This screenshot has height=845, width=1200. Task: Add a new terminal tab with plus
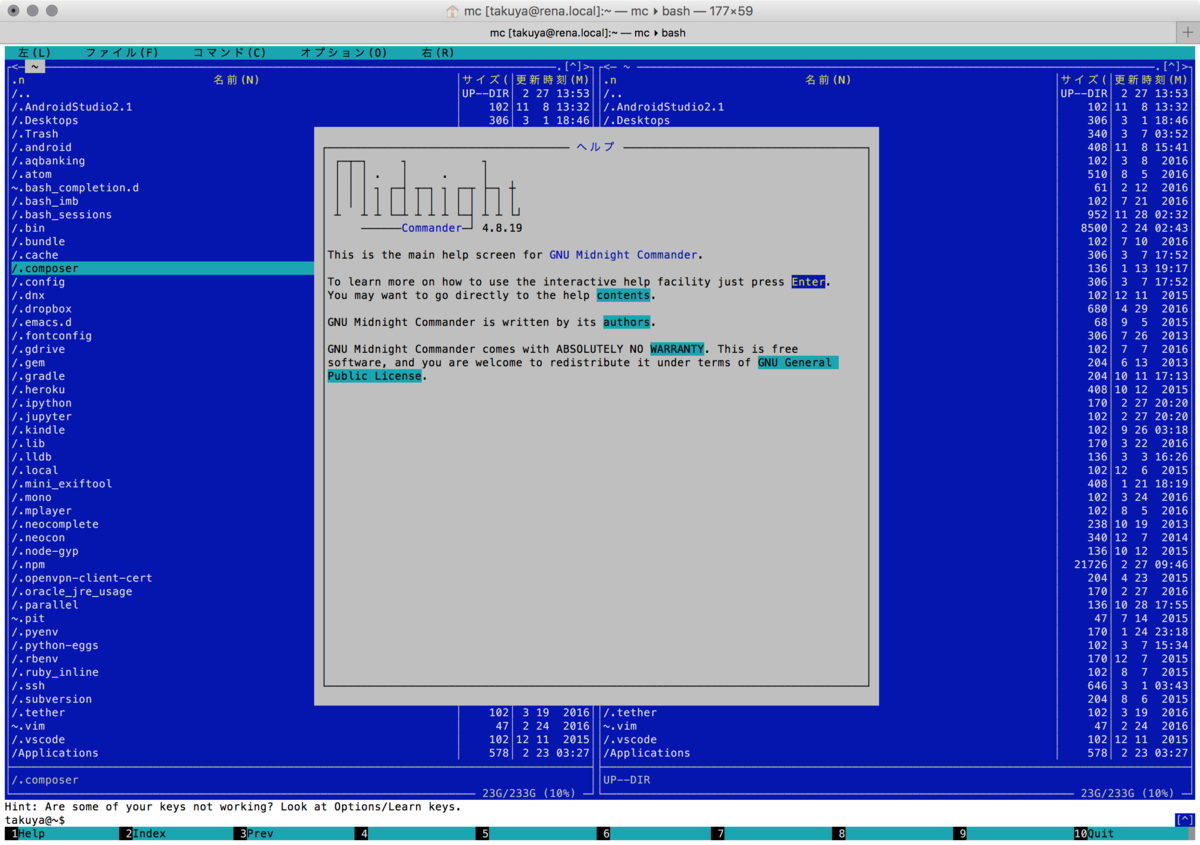coord(1187,32)
